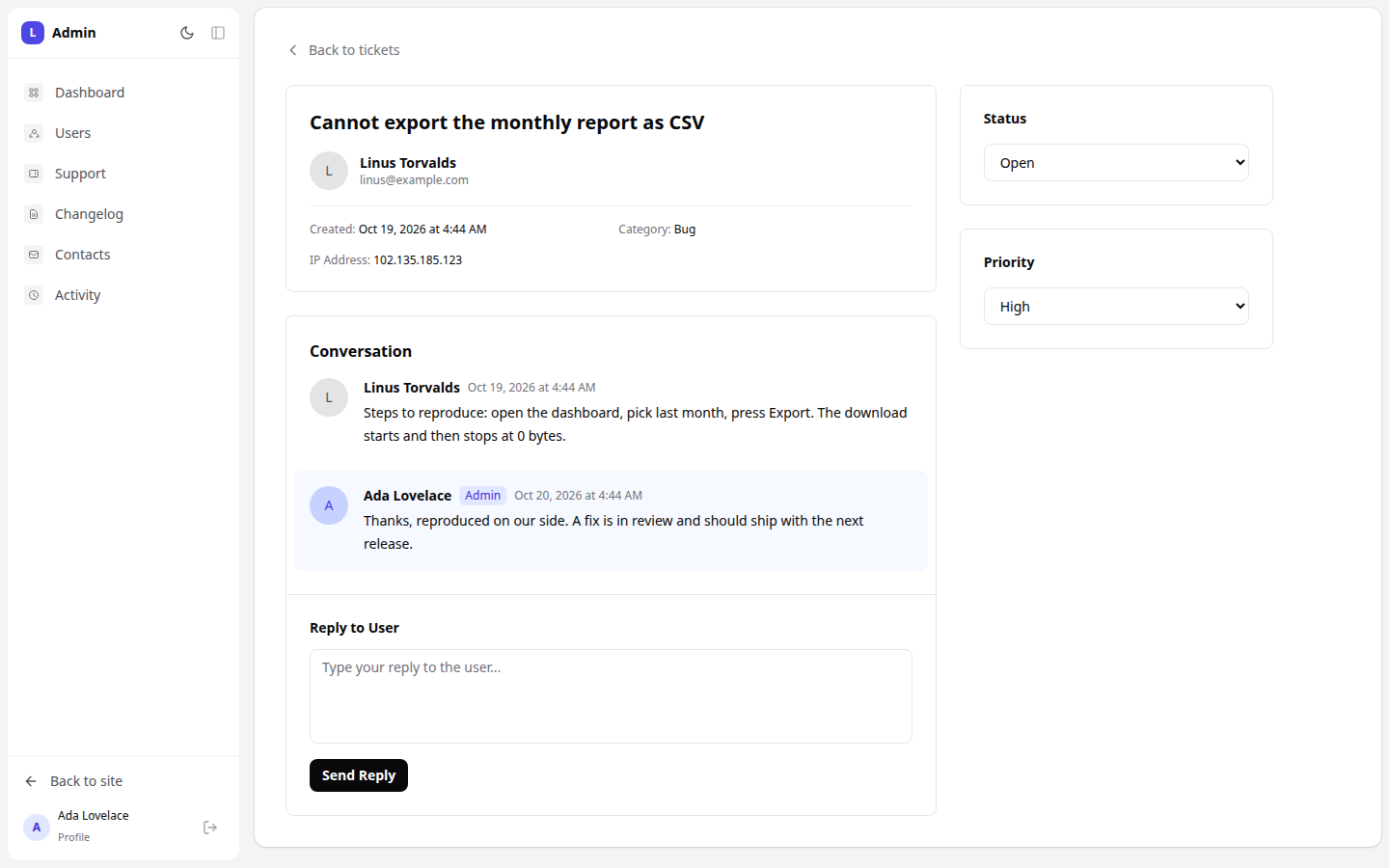Click the purple Admin logo badge
Image resolution: width=1389 pixels, height=868 pixels.
coord(33,33)
